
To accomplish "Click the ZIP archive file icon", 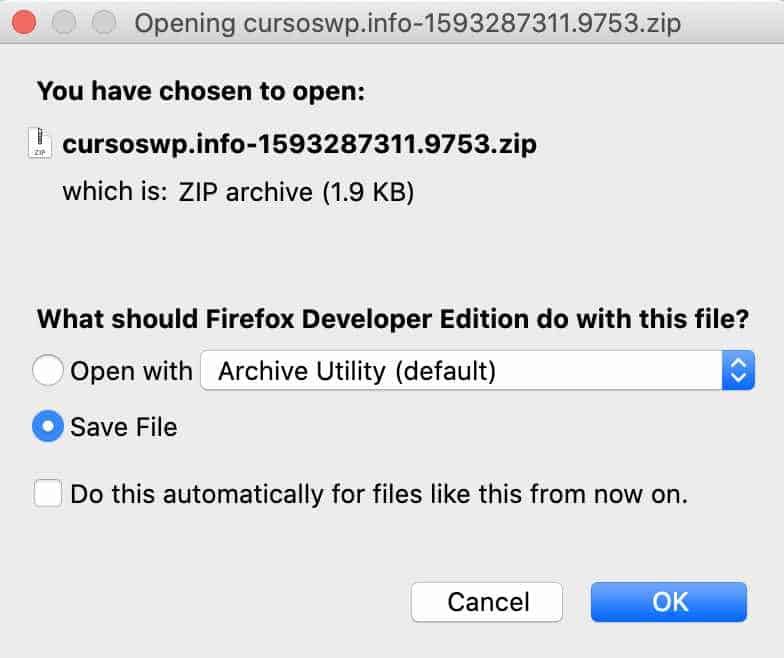I will [x=40, y=144].
